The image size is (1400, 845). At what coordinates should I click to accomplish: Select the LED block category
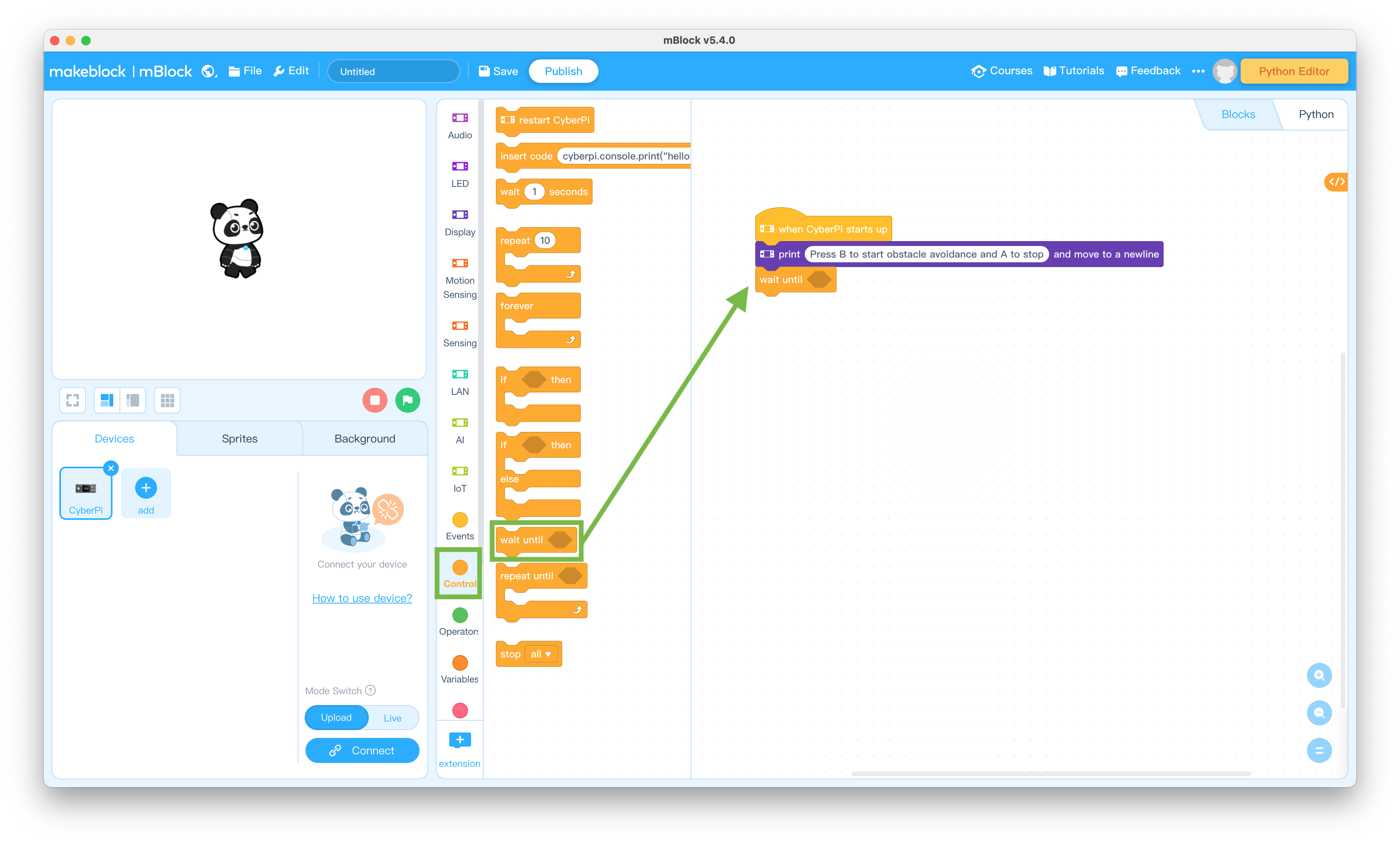pyautogui.click(x=459, y=172)
